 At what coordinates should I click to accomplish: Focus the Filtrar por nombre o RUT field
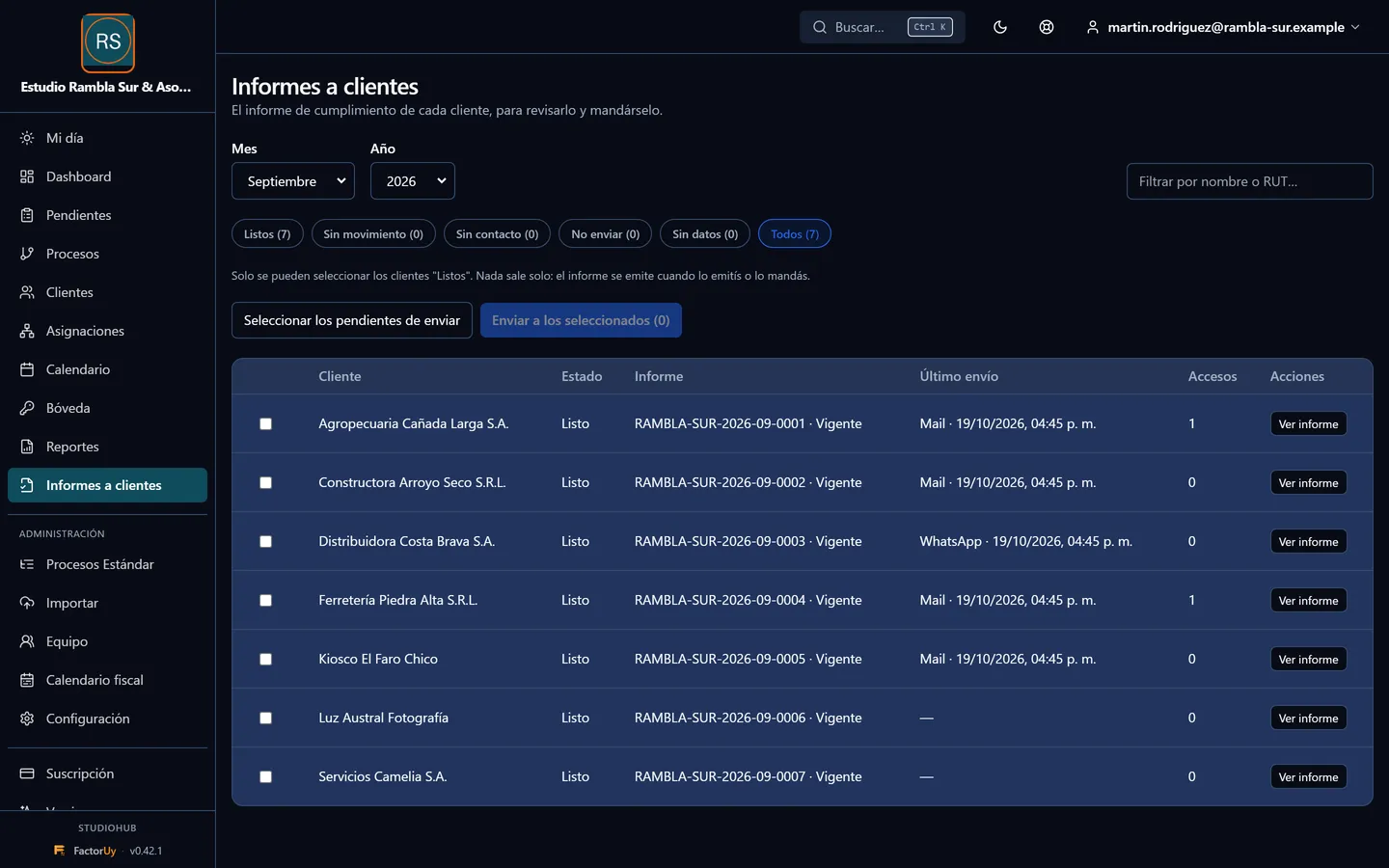(1249, 181)
